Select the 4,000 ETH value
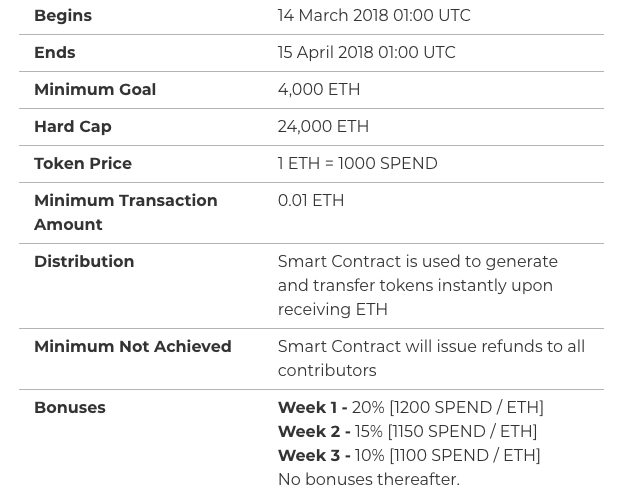 318,90
